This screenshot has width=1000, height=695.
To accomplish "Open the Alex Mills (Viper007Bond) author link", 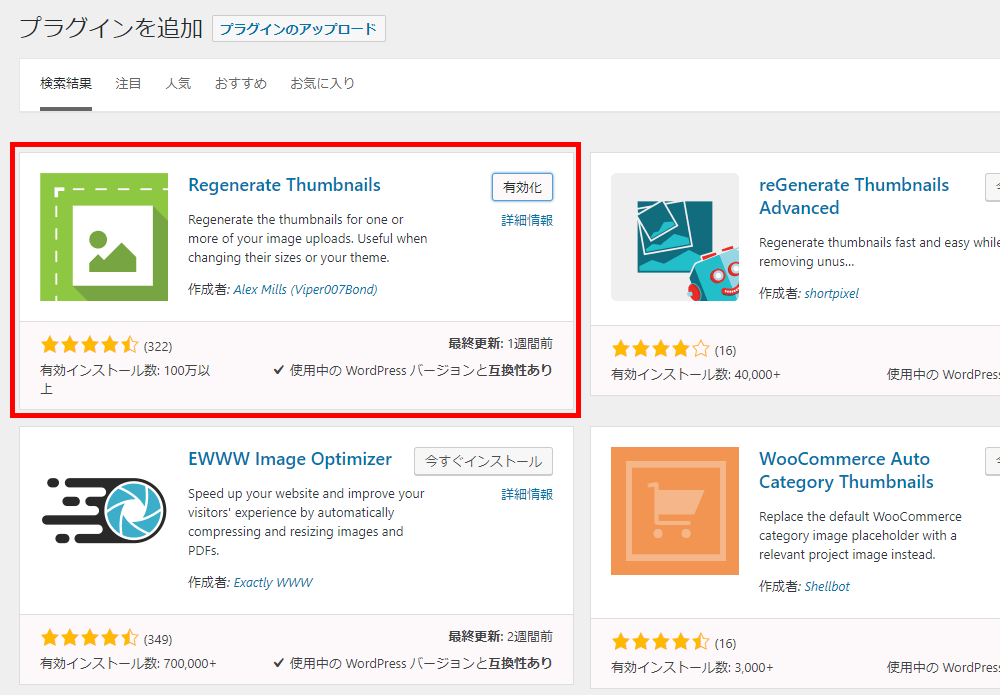I will coord(305,290).
